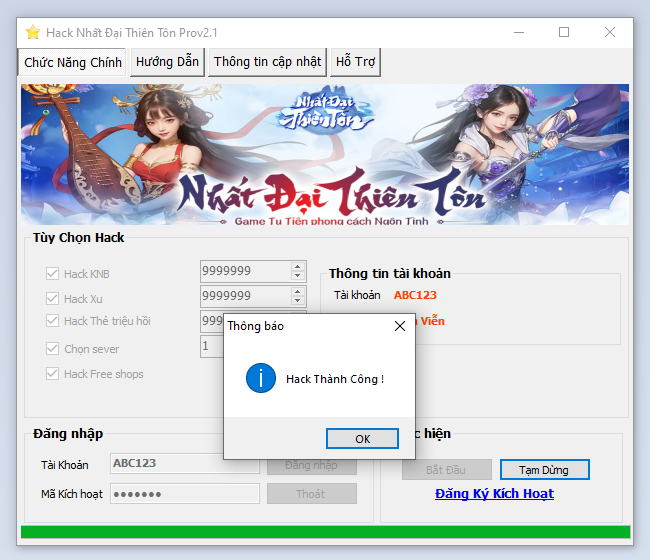Click the Tạm Dừng button
The image size is (650, 560).
pyautogui.click(x=545, y=470)
